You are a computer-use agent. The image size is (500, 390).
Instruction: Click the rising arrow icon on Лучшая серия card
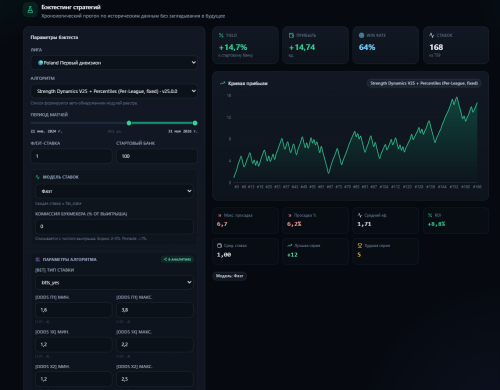click(x=290, y=246)
